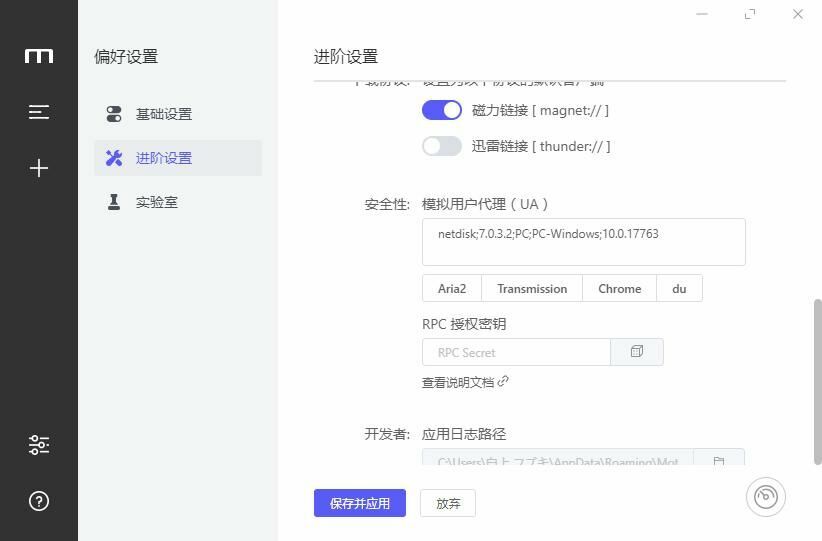Screen dimensions: 822x541
Task: Select 进阶设置 in the sidebar
Action: [x=164, y=158]
